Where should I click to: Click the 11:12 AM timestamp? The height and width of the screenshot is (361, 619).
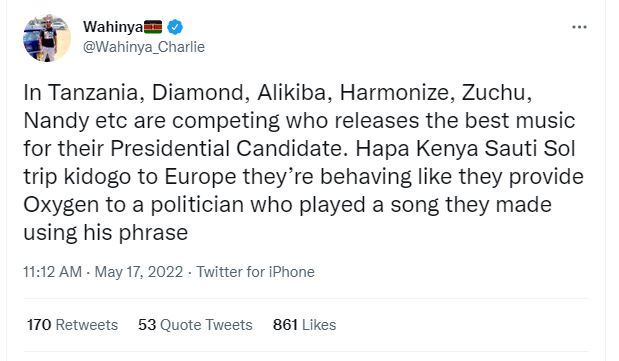[53, 272]
